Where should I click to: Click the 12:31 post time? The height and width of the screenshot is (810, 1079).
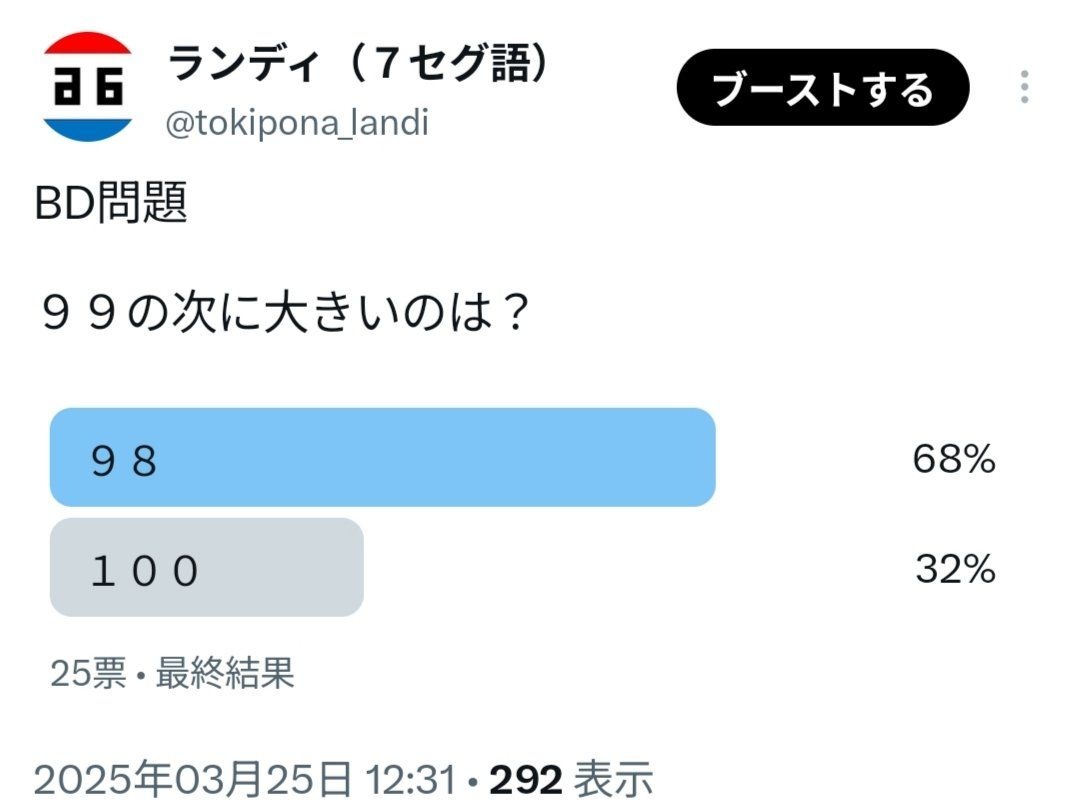pyautogui.click(x=411, y=781)
